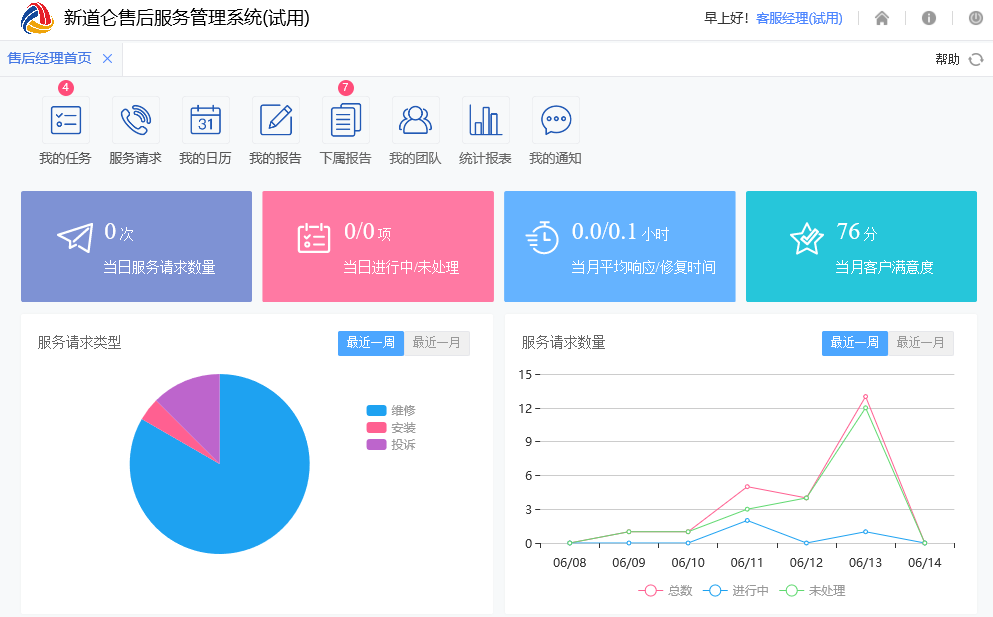993x617 pixels.
Task: Click the refresh icon beside 帮助
Action: point(976,59)
